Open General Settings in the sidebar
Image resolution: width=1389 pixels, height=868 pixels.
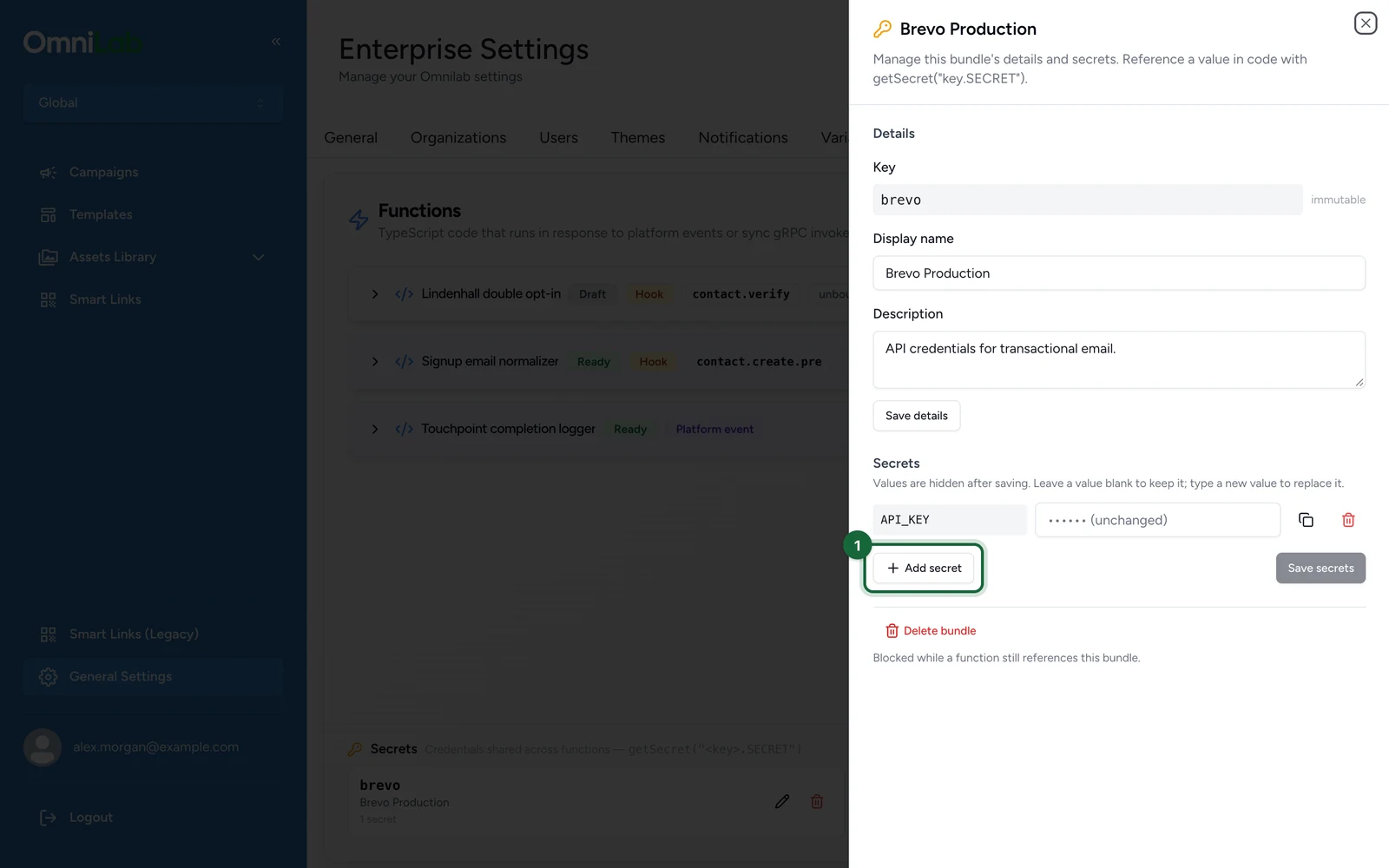tap(153, 677)
